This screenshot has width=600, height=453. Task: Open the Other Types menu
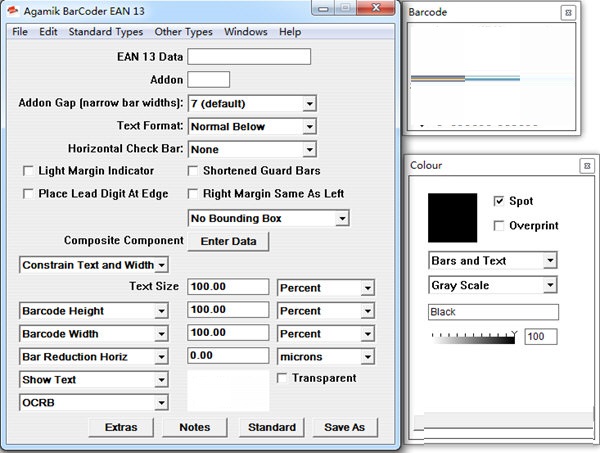[x=183, y=32]
